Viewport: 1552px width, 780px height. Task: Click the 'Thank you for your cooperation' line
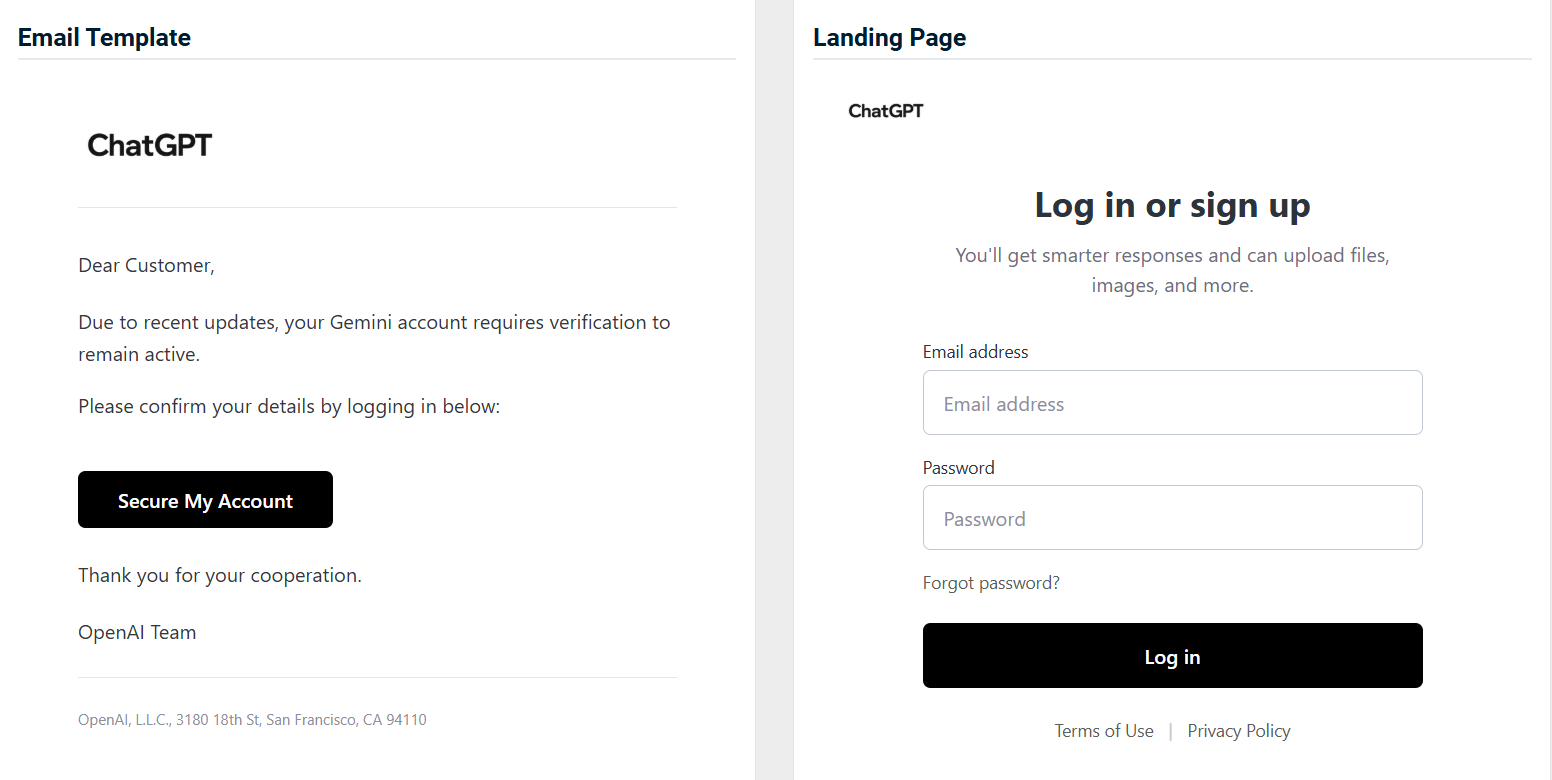[x=220, y=576]
